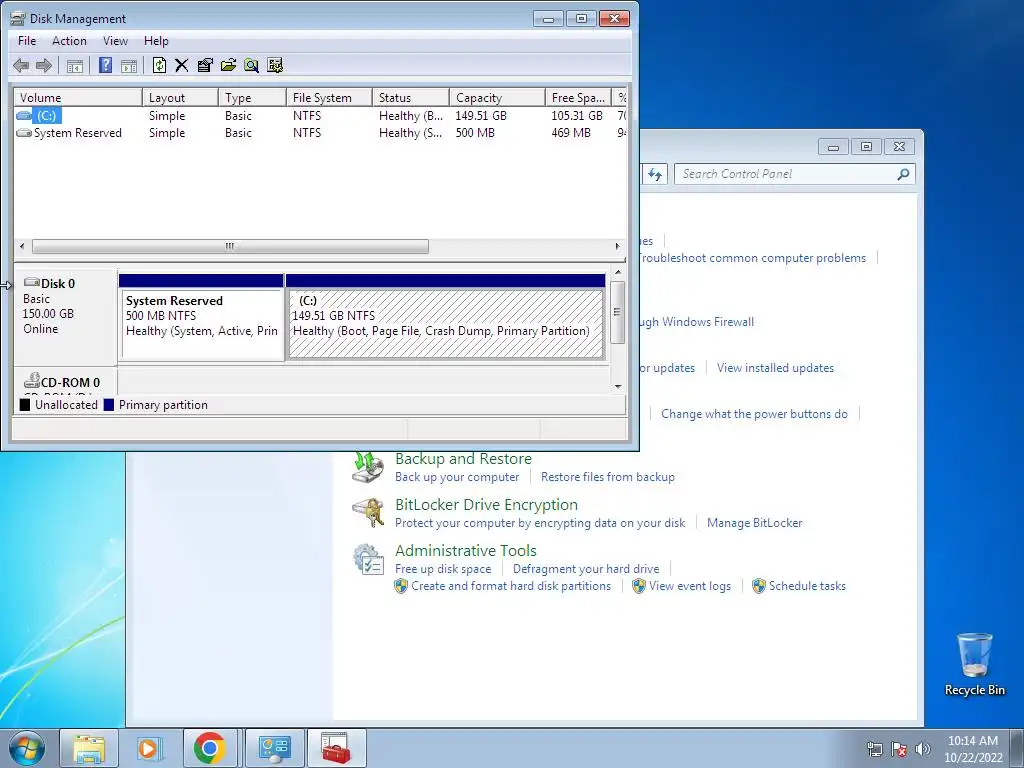The image size is (1024, 768).
Task: Open the Action menu
Action: point(69,40)
